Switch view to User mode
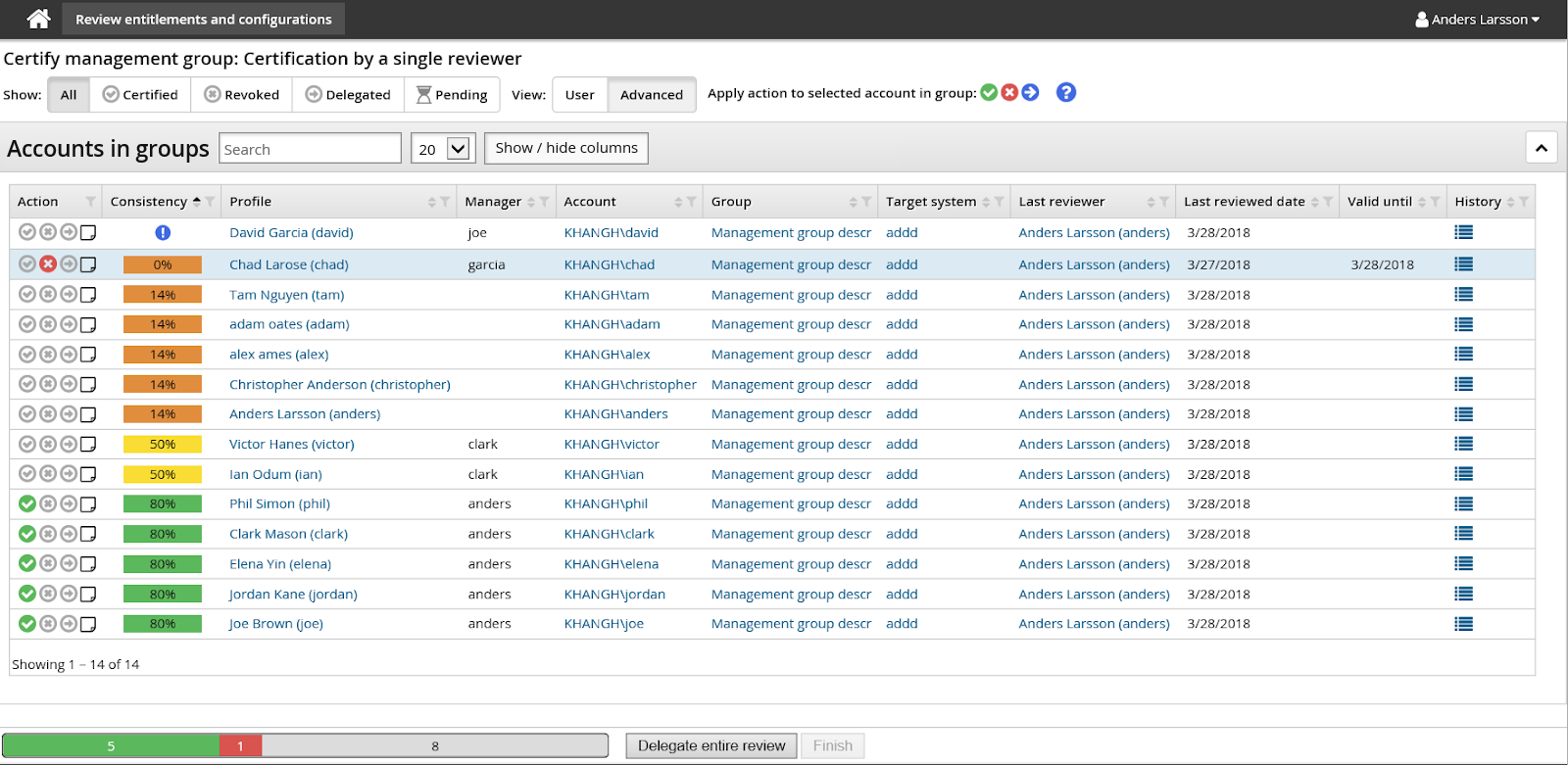The image size is (1568, 765). (x=579, y=95)
